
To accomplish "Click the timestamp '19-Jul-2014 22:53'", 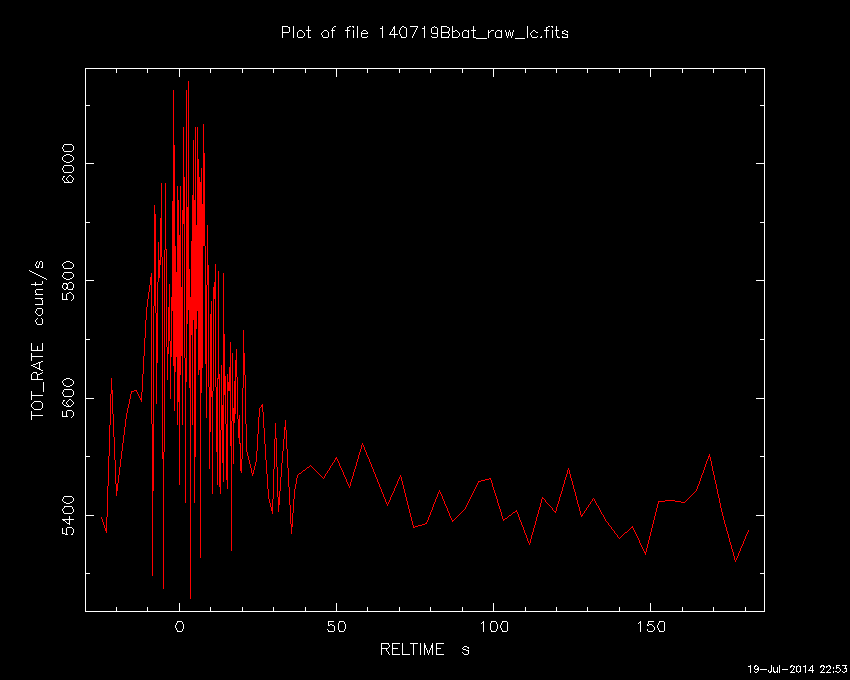I will coord(797,669).
